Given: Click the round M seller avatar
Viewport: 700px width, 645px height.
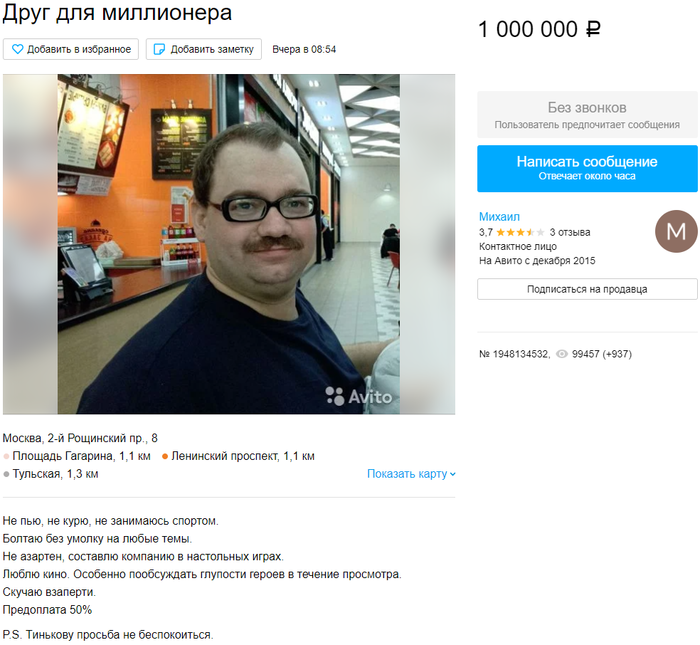Looking at the screenshot, I should click(676, 231).
